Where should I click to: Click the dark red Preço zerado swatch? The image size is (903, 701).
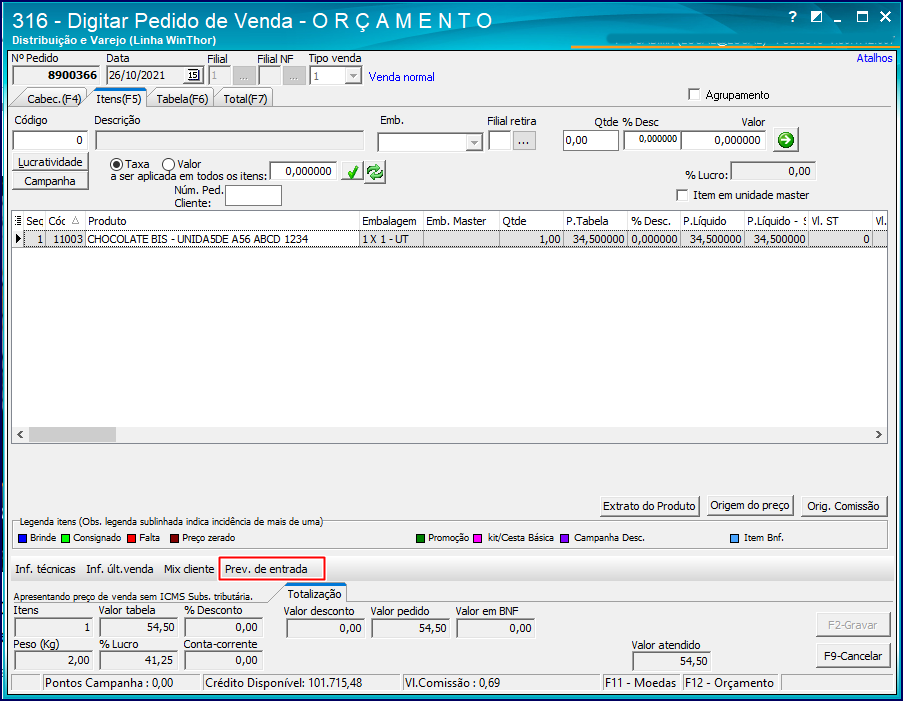click(x=174, y=538)
